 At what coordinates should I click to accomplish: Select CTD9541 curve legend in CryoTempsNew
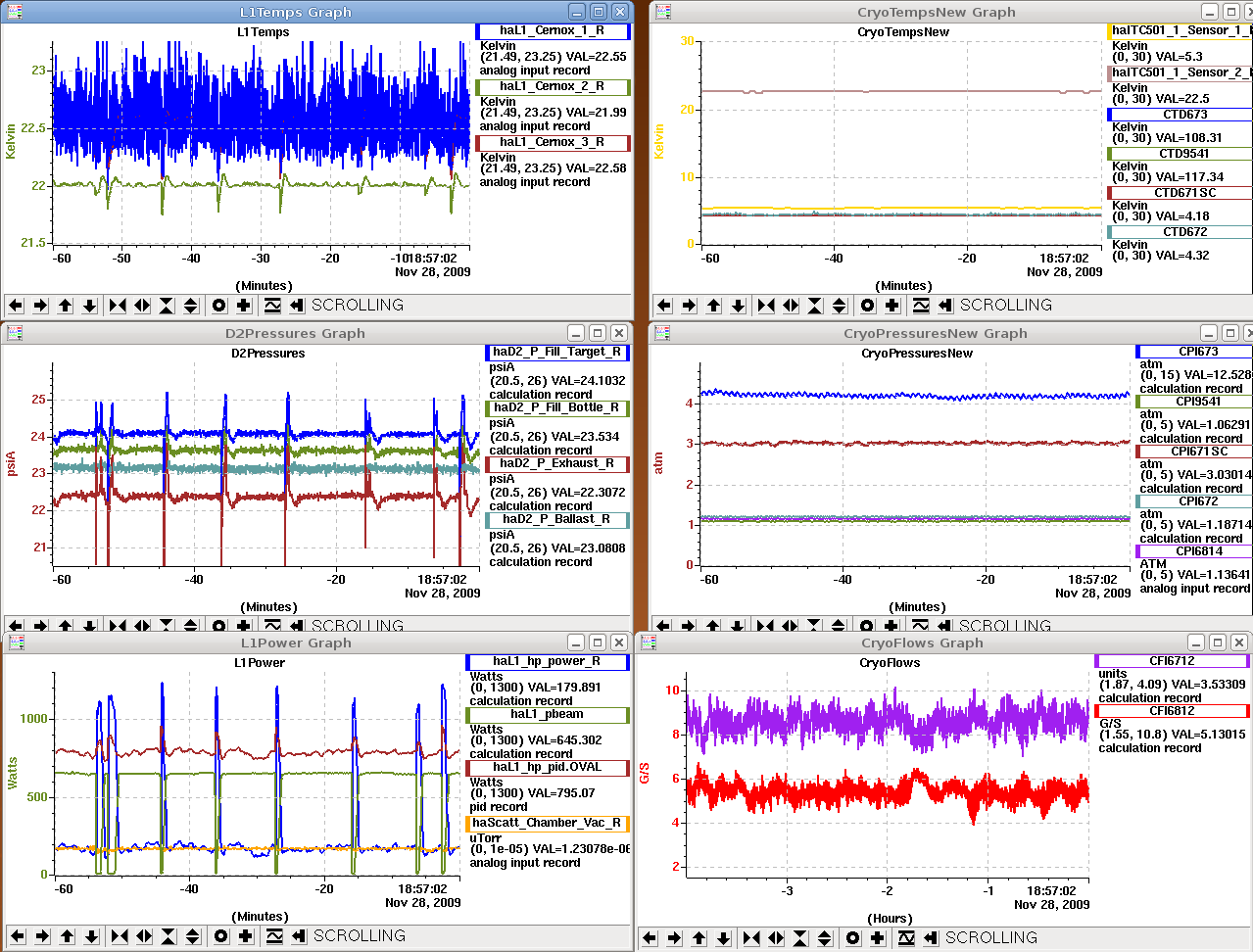[x=1180, y=154]
